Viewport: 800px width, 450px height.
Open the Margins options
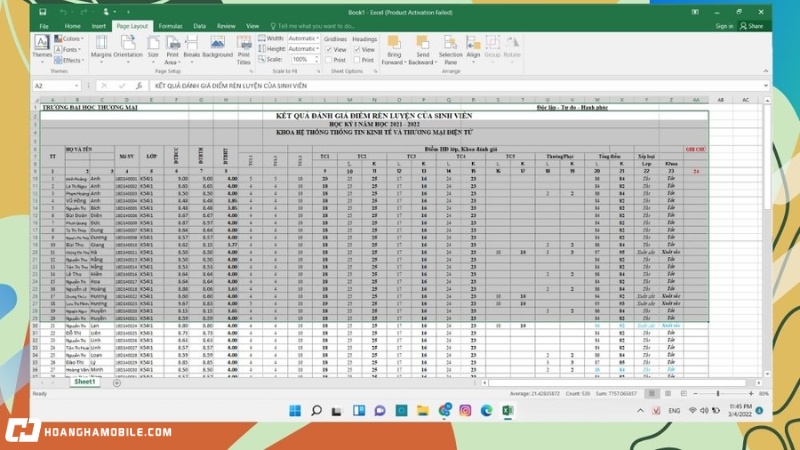[101, 49]
